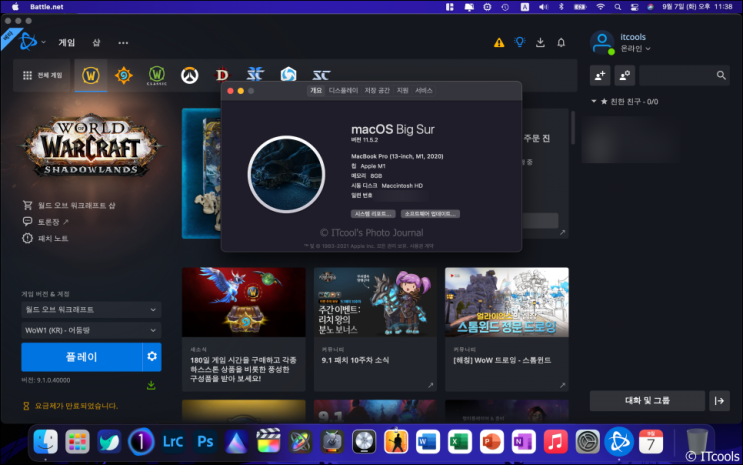Open the 180일 게임 시간 news card
Screen dimensions: 743x465
[x=244, y=329]
